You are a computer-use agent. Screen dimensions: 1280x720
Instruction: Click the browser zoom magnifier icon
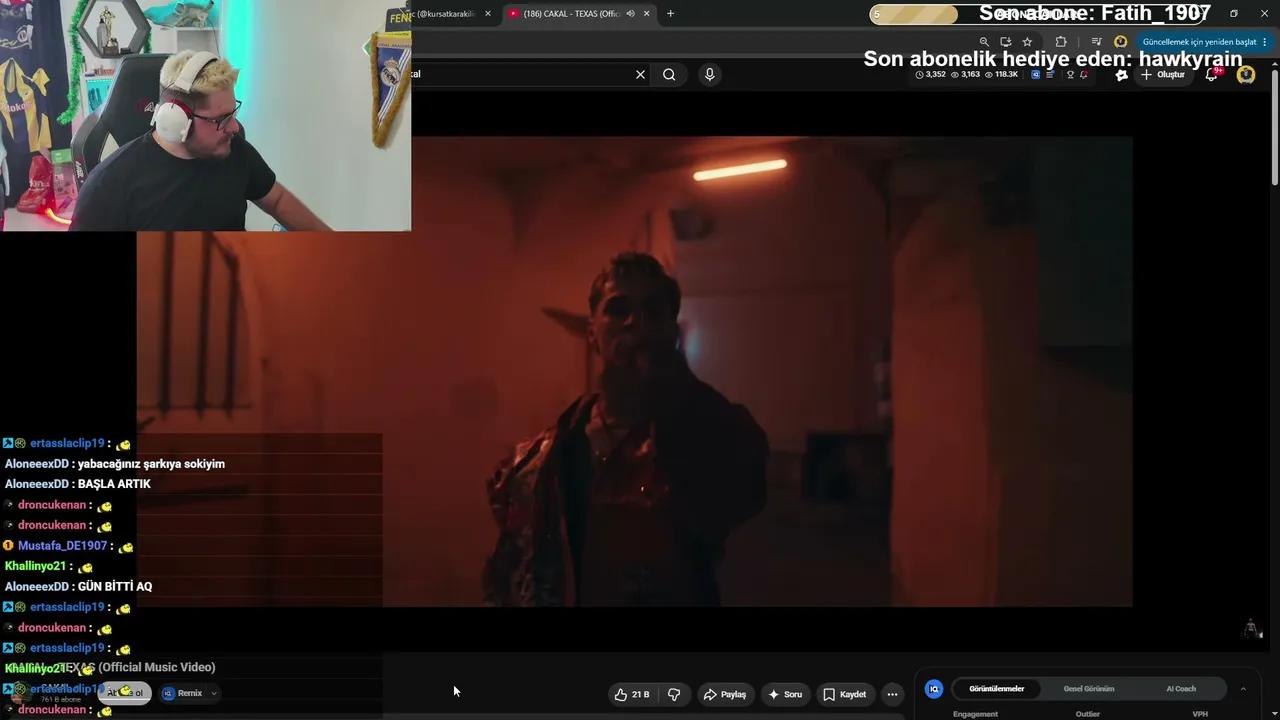pos(984,42)
